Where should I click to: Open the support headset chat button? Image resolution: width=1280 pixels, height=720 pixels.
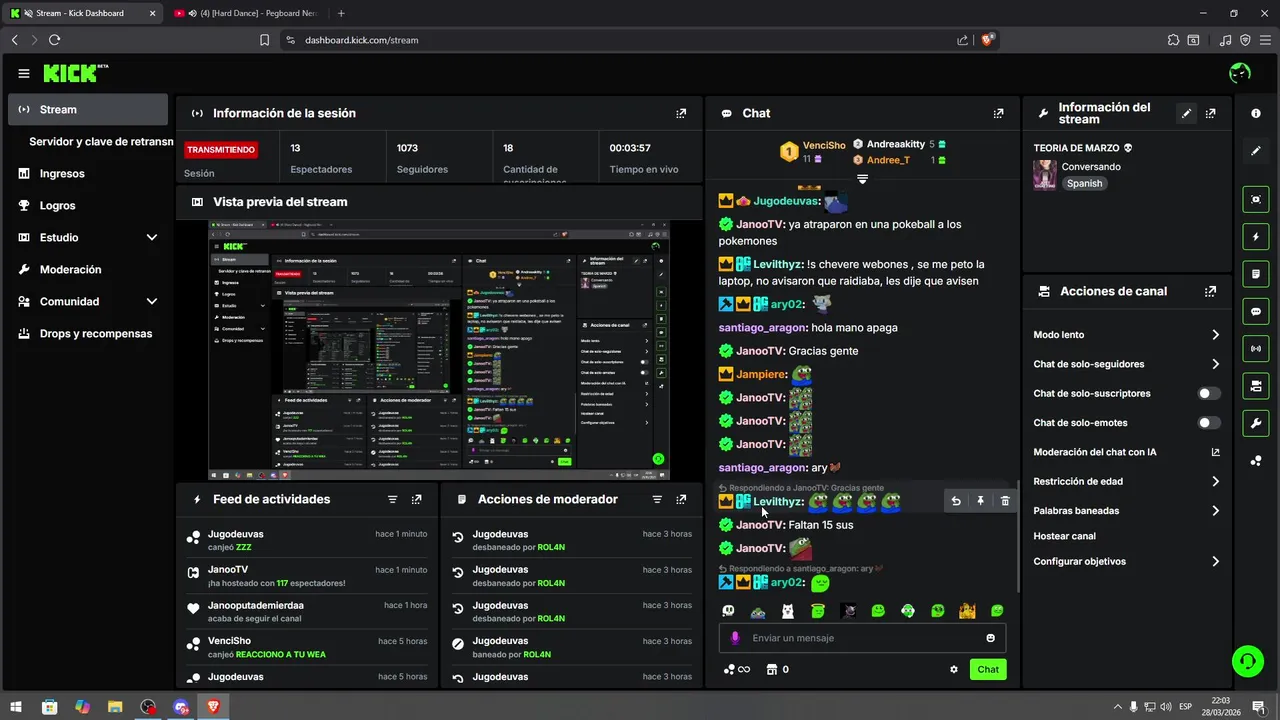click(1247, 661)
